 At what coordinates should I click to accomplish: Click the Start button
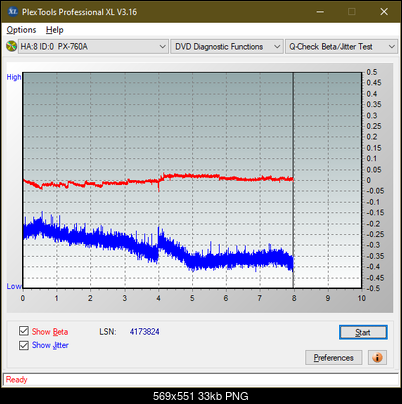(363, 332)
